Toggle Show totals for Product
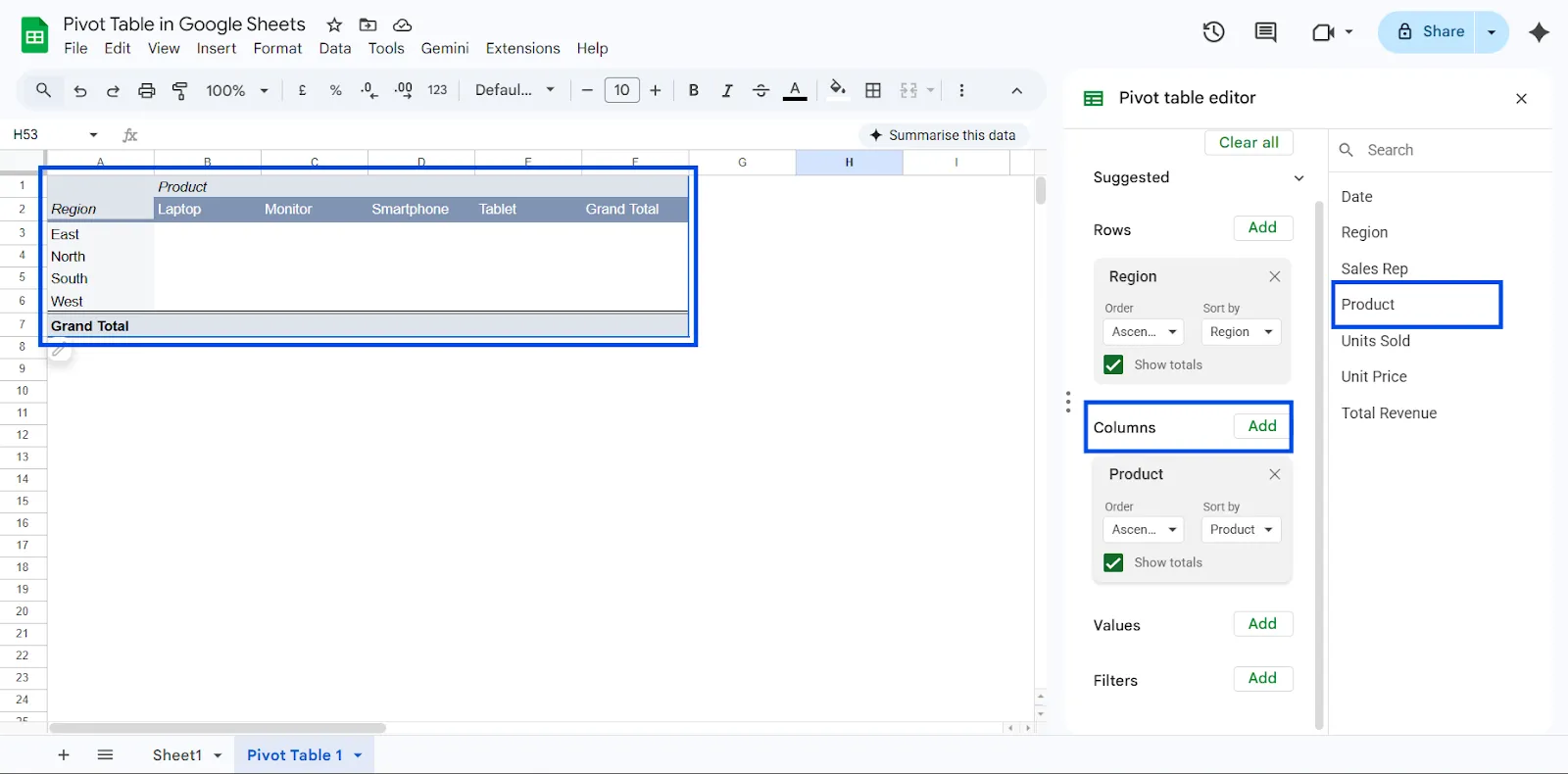Viewport: 1568px width, 774px height. click(x=1113, y=562)
